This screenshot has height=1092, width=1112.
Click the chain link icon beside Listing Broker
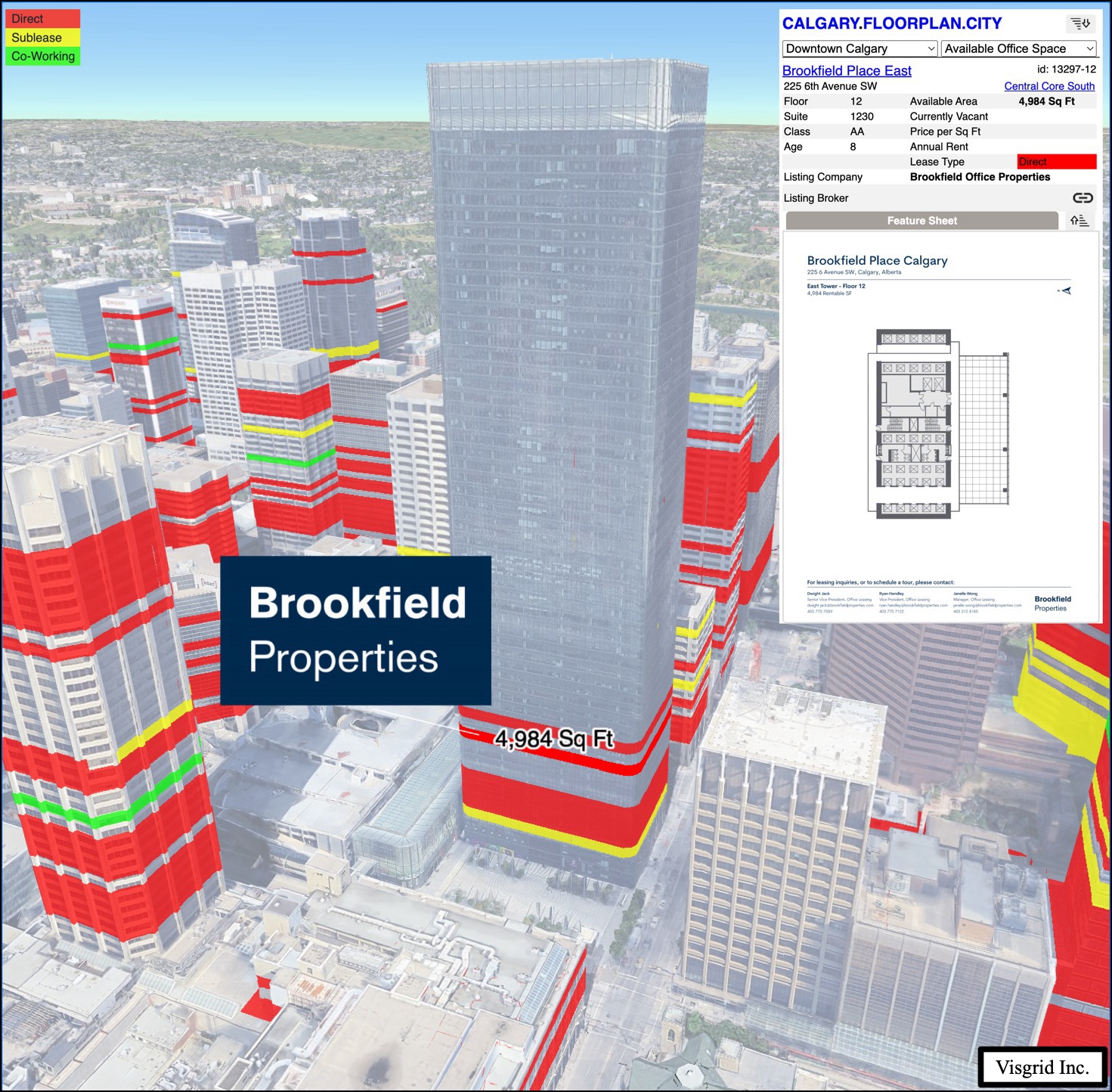(1083, 198)
